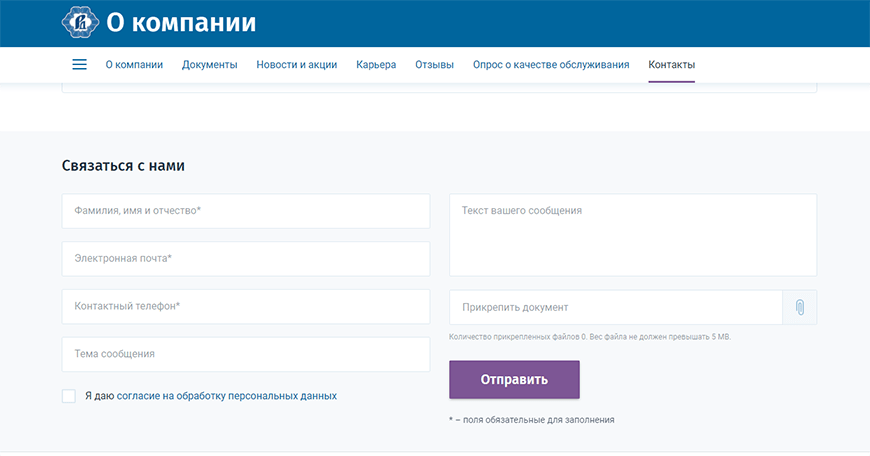The image size is (870, 456).
Task: Focus the 'Текст вашего сообщения' text area
Action: (x=632, y=235)
